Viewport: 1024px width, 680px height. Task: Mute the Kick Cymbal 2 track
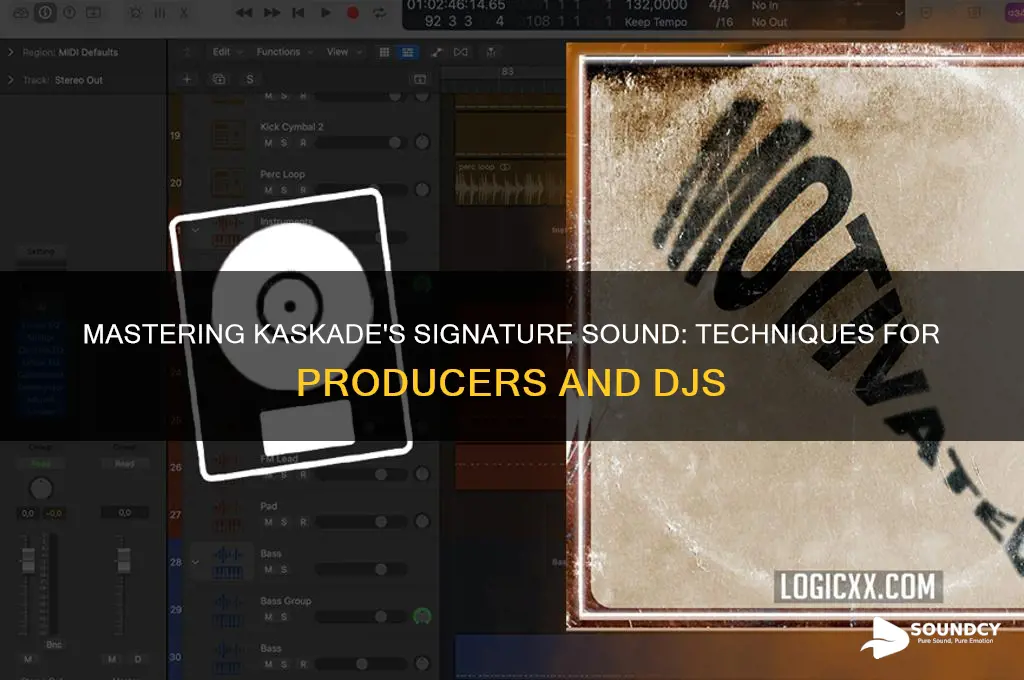(x=268, y=143)
